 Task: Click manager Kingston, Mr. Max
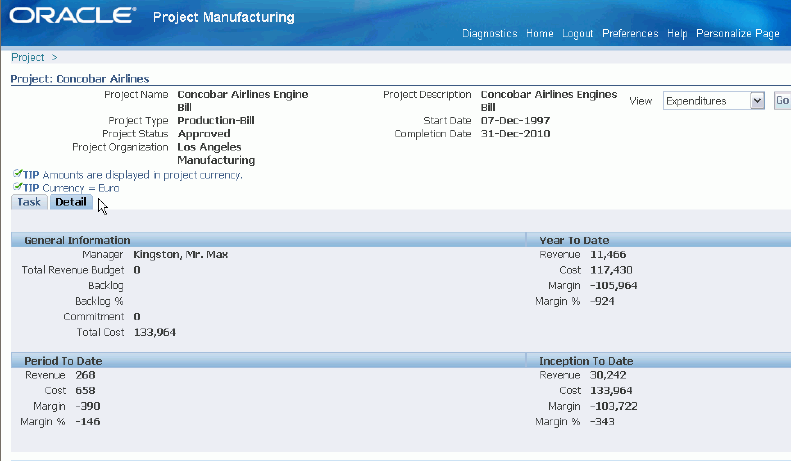coord(181,255)
